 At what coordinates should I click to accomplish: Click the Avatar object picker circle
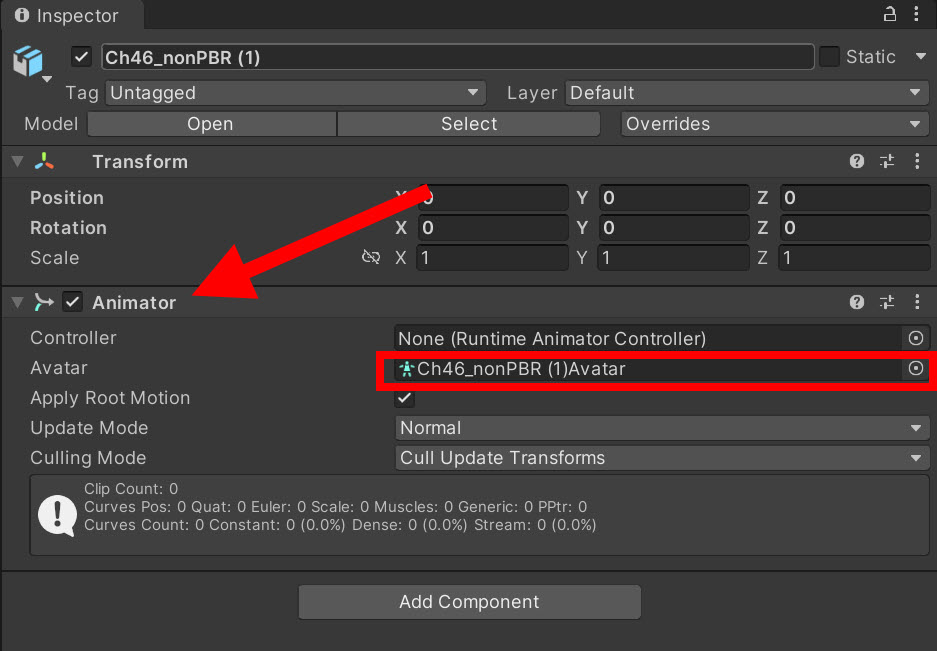[915, 368]
